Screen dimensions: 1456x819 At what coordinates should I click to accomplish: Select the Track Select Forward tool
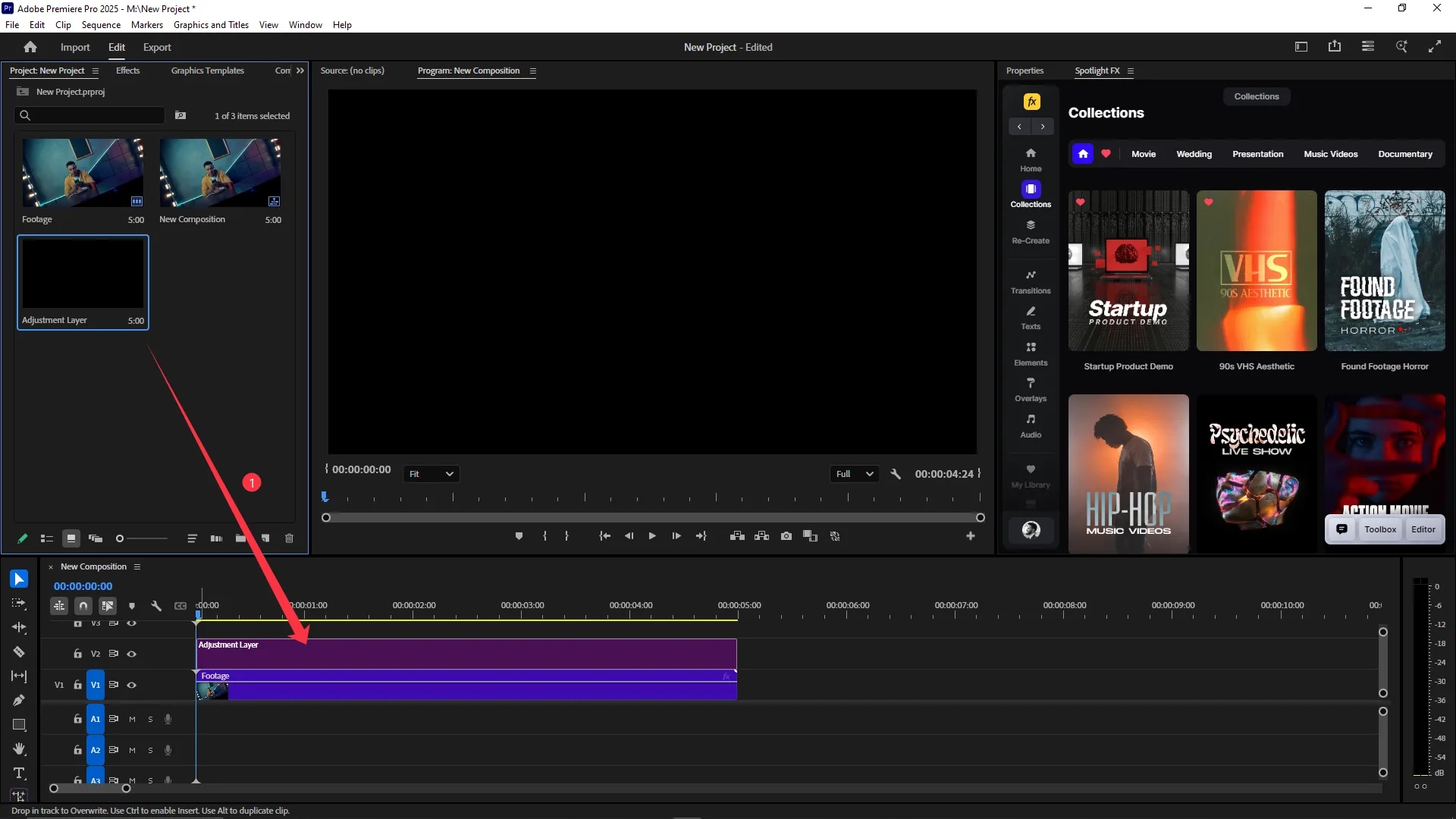[19, 604]
